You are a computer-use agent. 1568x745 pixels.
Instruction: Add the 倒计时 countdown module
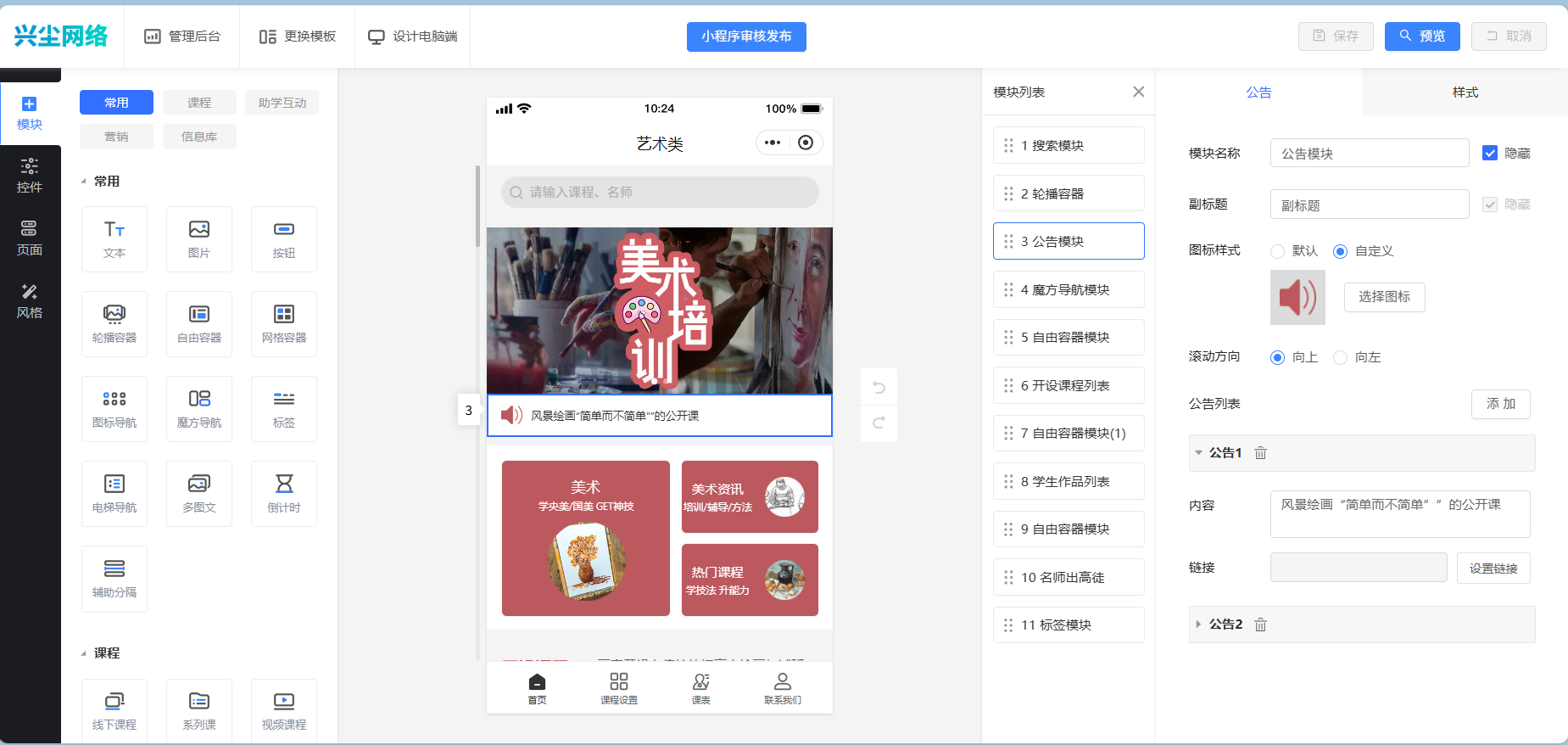pyautogui.click(x=284, y=494)
